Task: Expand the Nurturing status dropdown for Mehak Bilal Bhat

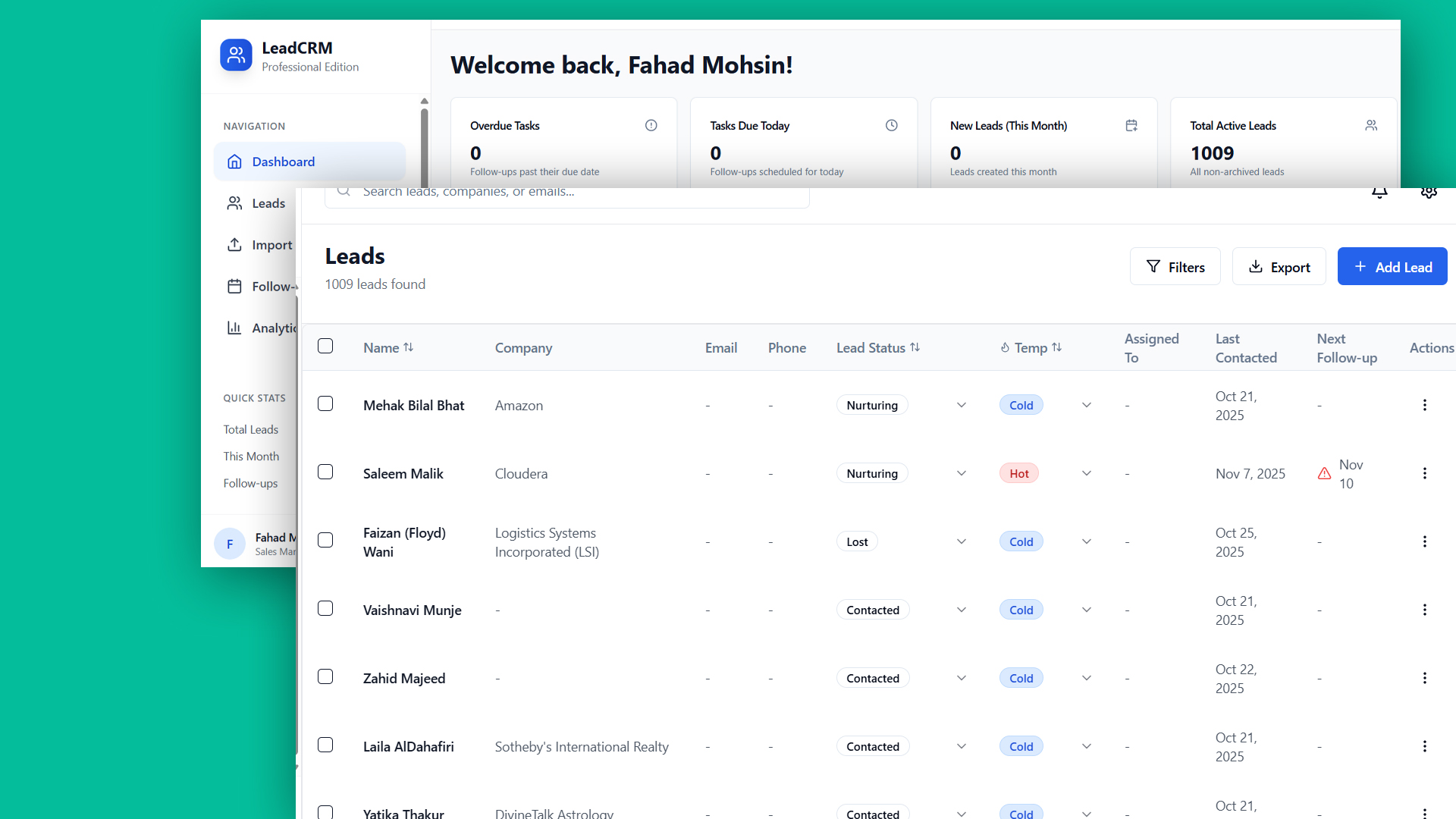Action: 960,405
